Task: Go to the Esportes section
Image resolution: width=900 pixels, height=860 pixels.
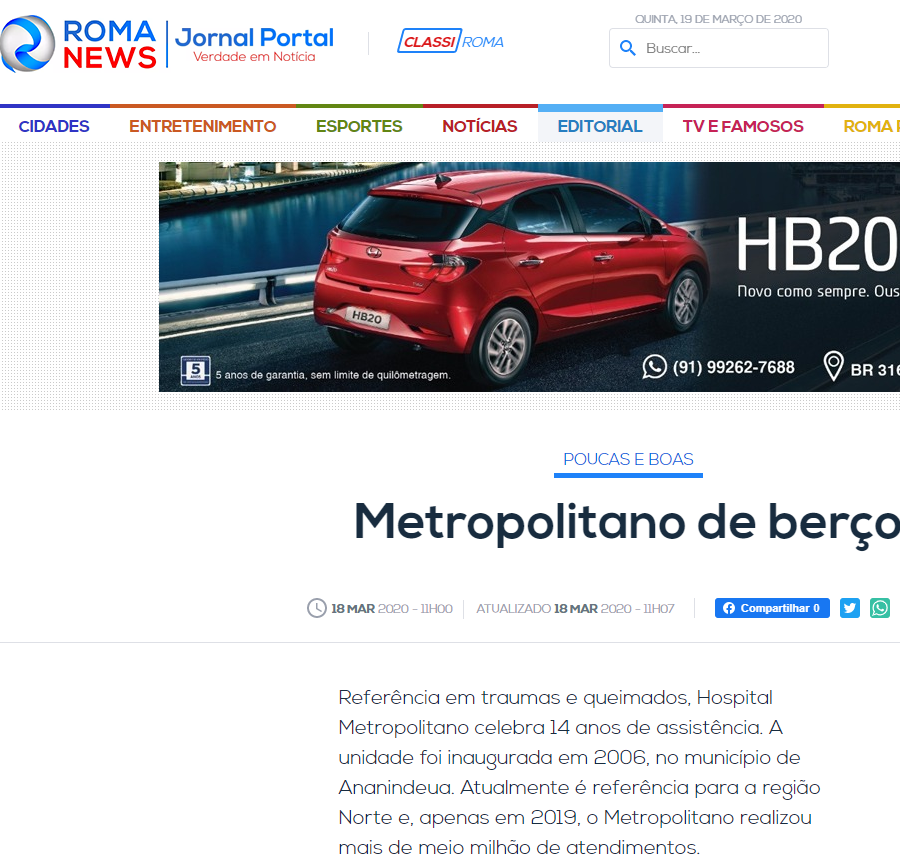Action: click(x=359, y=126)
